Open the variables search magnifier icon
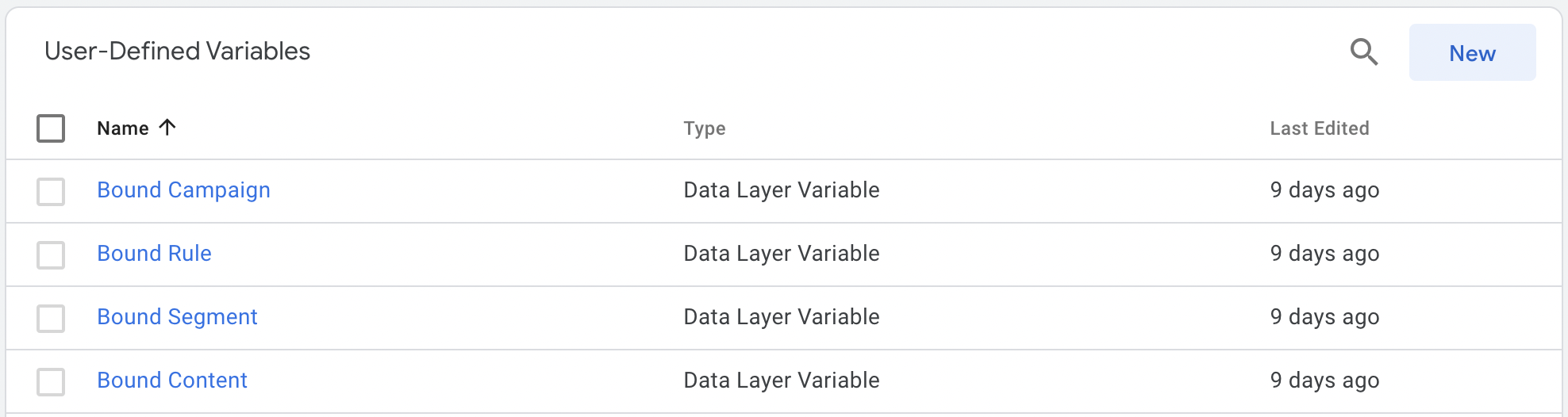 click(x=1364, y=52)
